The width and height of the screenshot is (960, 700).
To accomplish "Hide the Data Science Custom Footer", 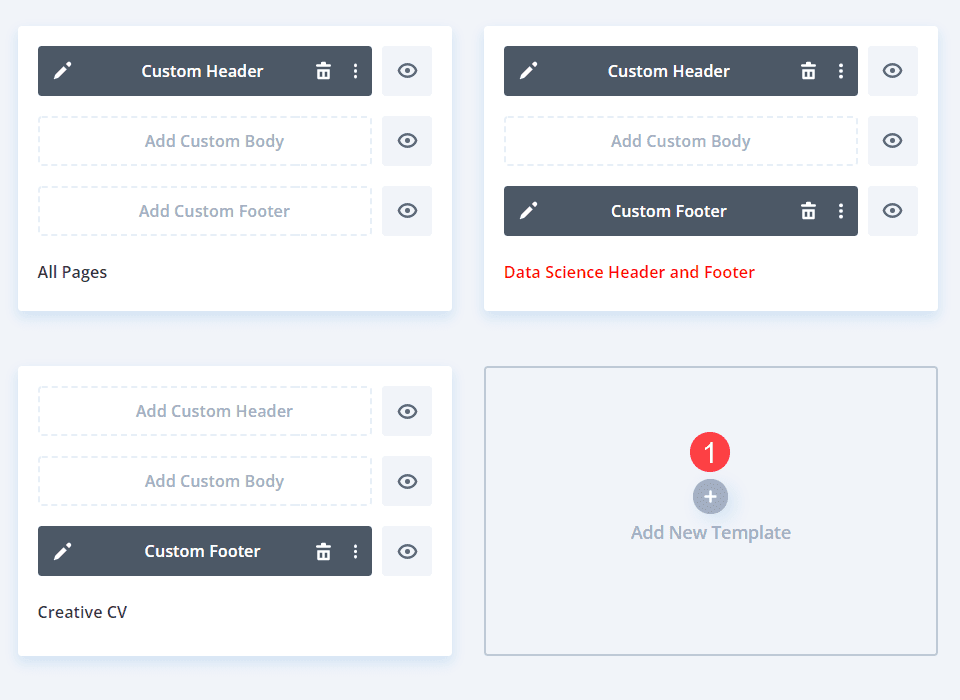I will tap(892, 211).
